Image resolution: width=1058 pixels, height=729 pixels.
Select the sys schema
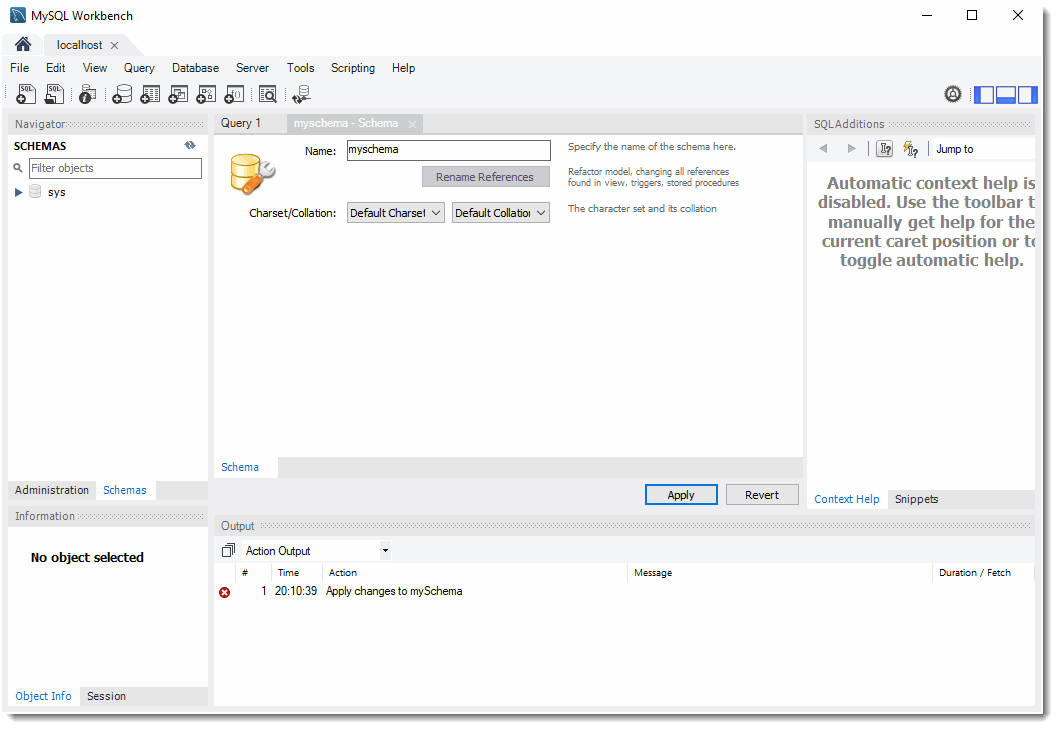57,192
